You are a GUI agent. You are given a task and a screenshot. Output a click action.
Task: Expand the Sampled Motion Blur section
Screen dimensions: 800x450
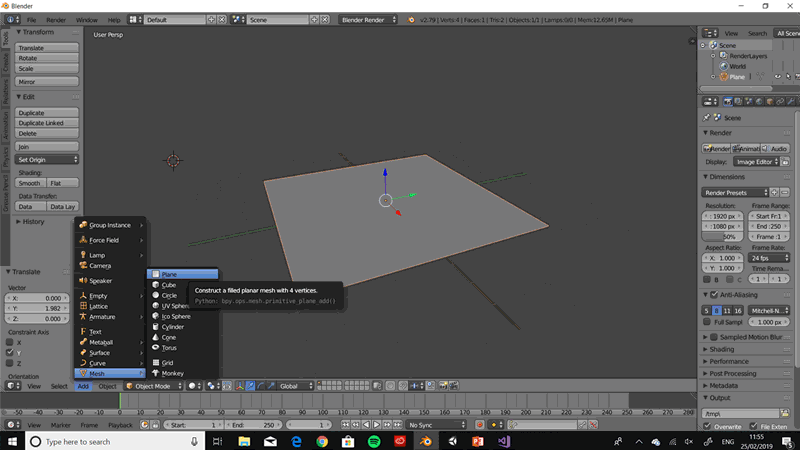[x=748, y=337]
